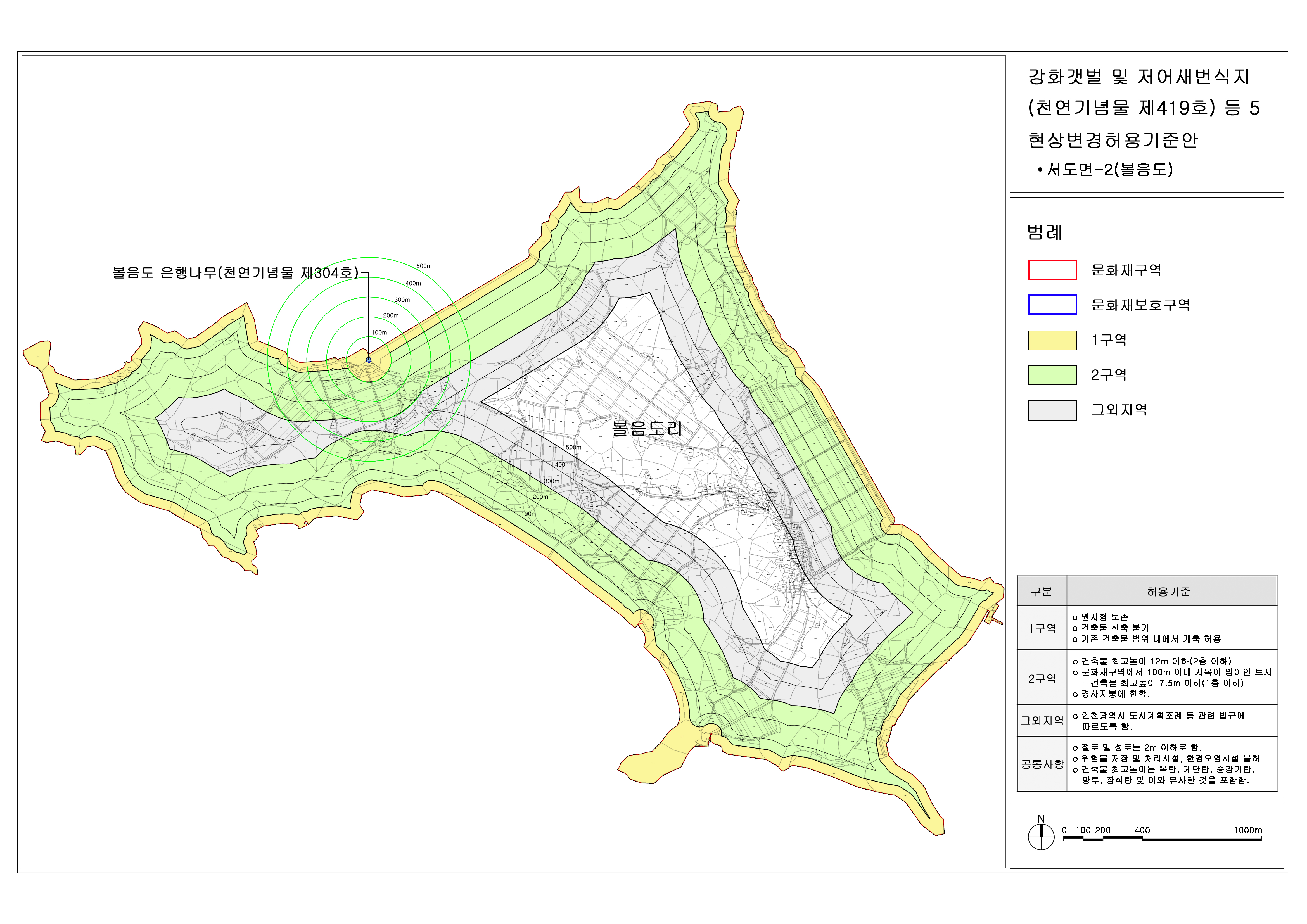The width and height of the screenshot is (1307, 924).
Task: Click the 100m label near the ginkgo marker
Action: click(x=379, y=332)
